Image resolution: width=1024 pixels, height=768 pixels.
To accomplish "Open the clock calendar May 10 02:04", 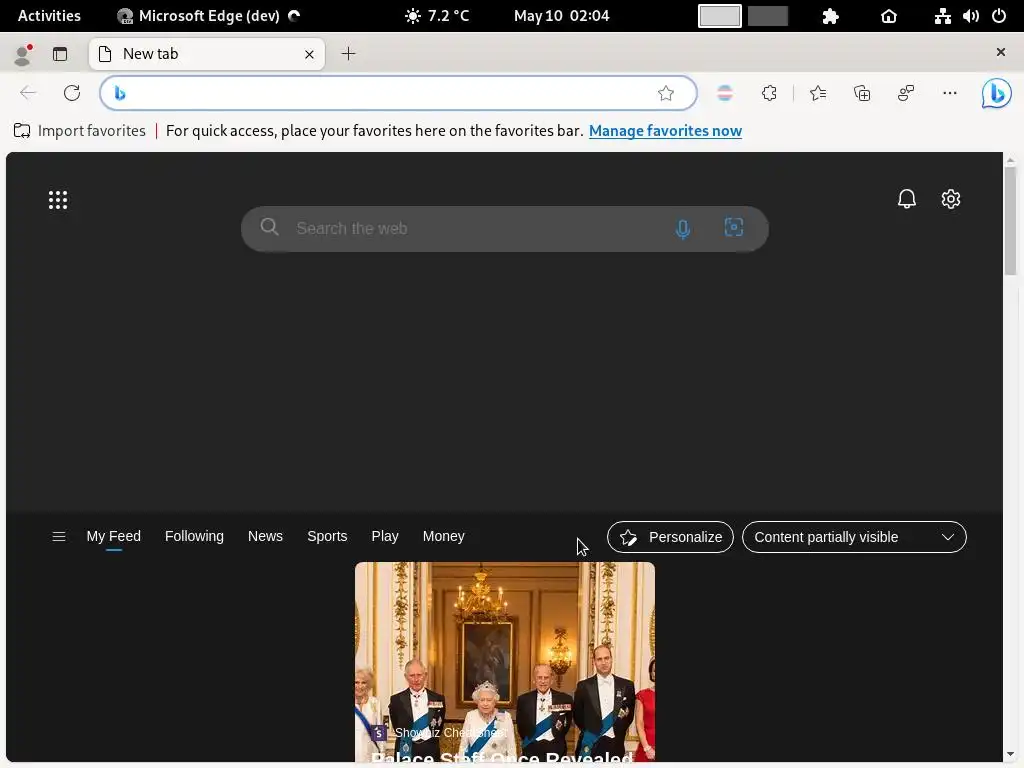I will tap(562, 16).
